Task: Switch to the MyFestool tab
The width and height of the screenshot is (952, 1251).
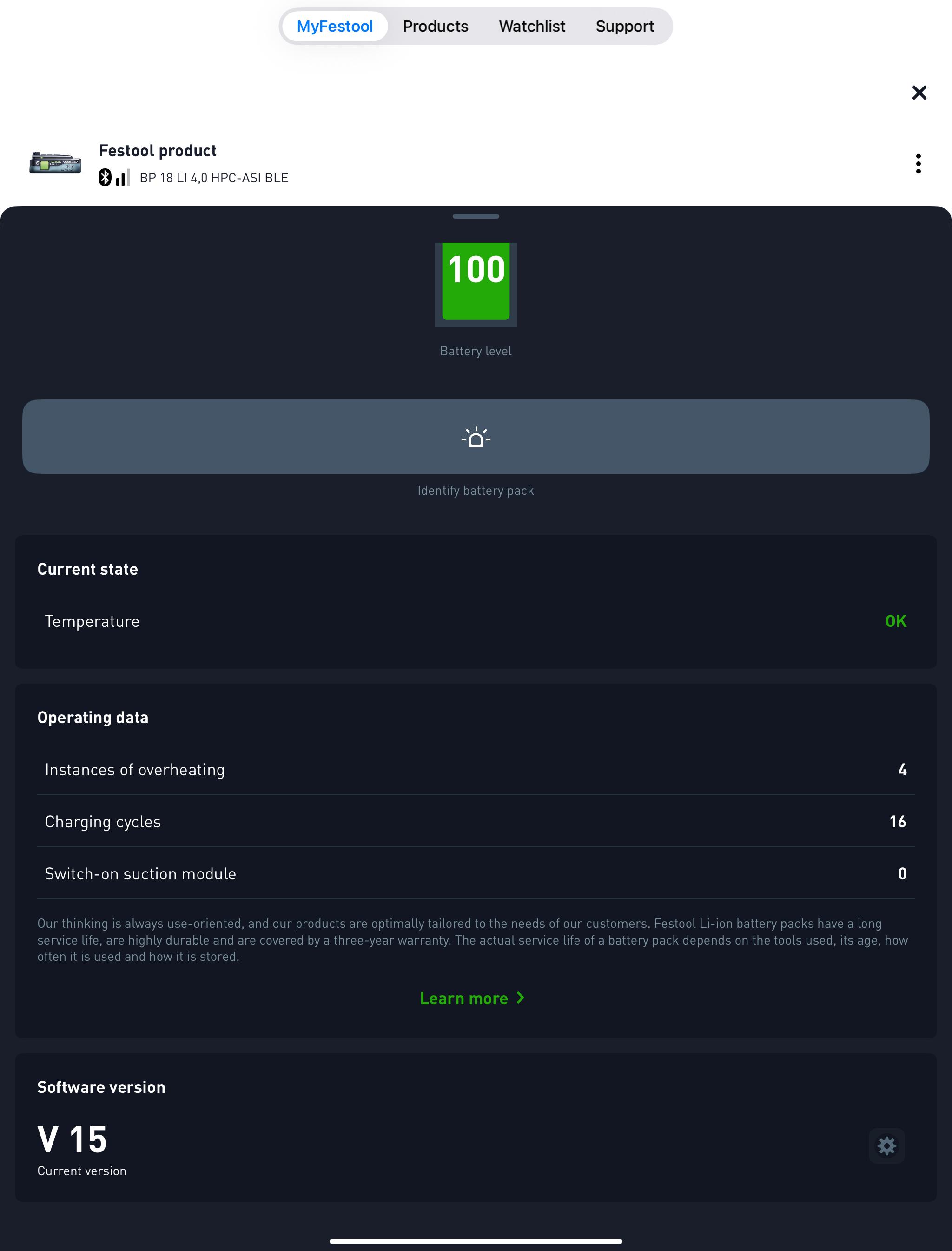Action: point(334,26)
